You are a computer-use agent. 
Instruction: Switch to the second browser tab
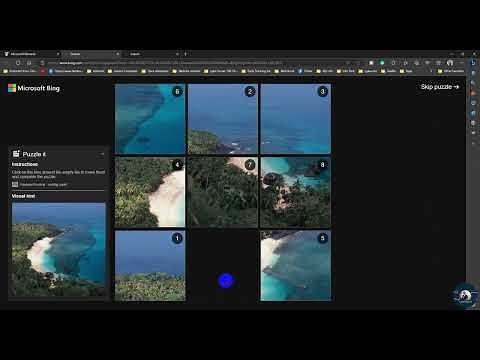[92, 54]
